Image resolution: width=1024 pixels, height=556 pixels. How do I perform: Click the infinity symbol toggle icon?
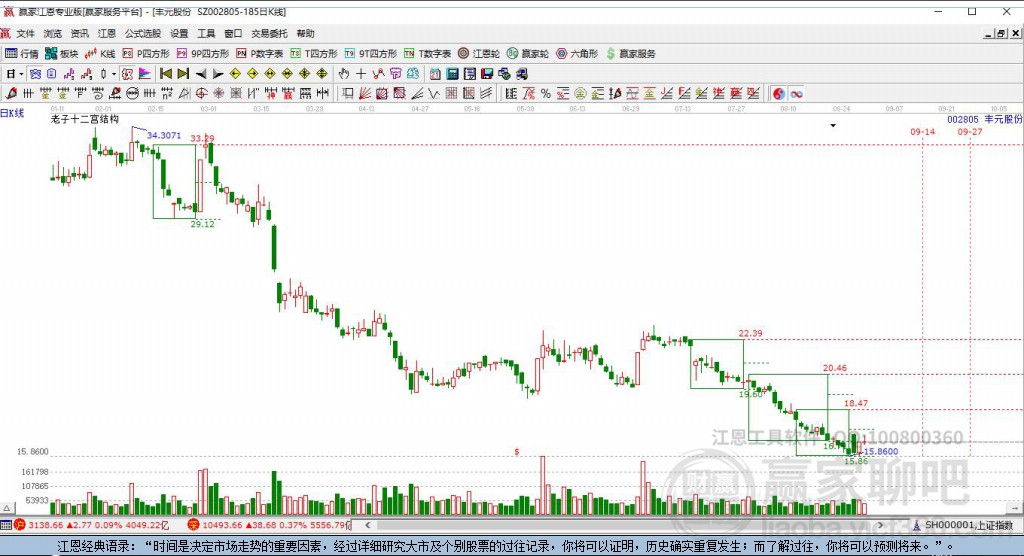(x=796, y=93)
